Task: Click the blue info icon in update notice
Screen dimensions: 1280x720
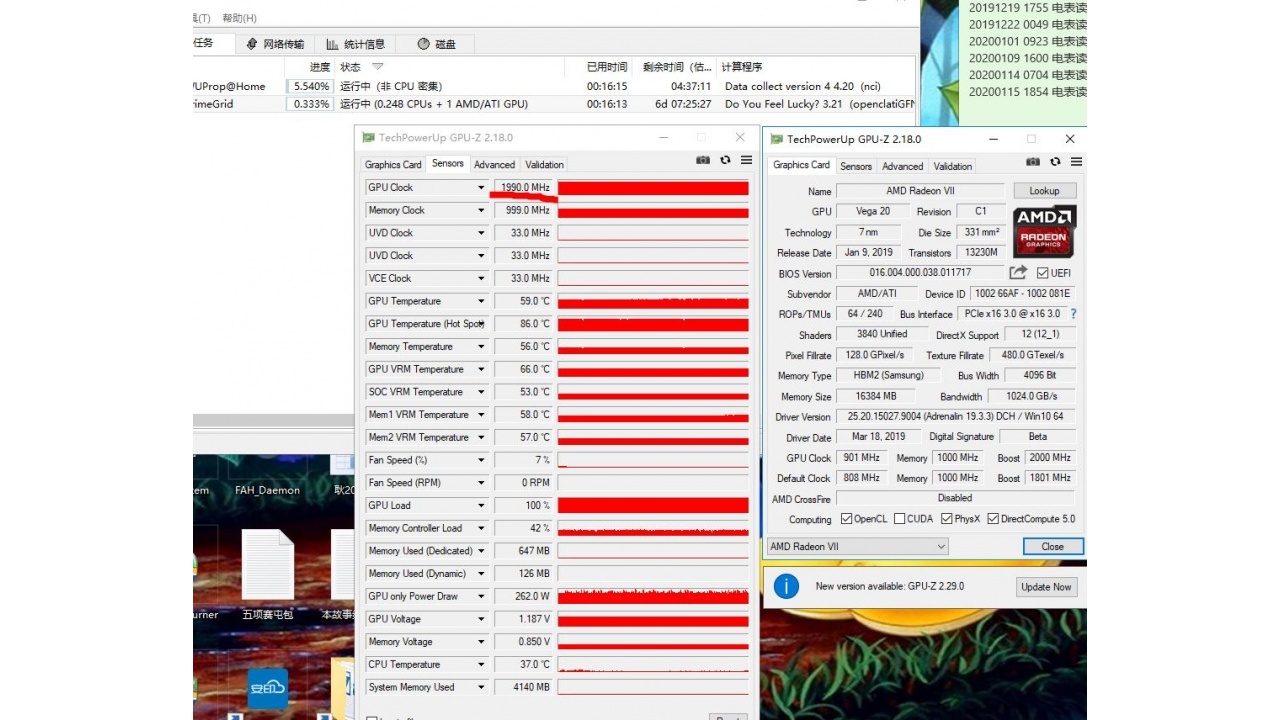Action: pos(786,586)
